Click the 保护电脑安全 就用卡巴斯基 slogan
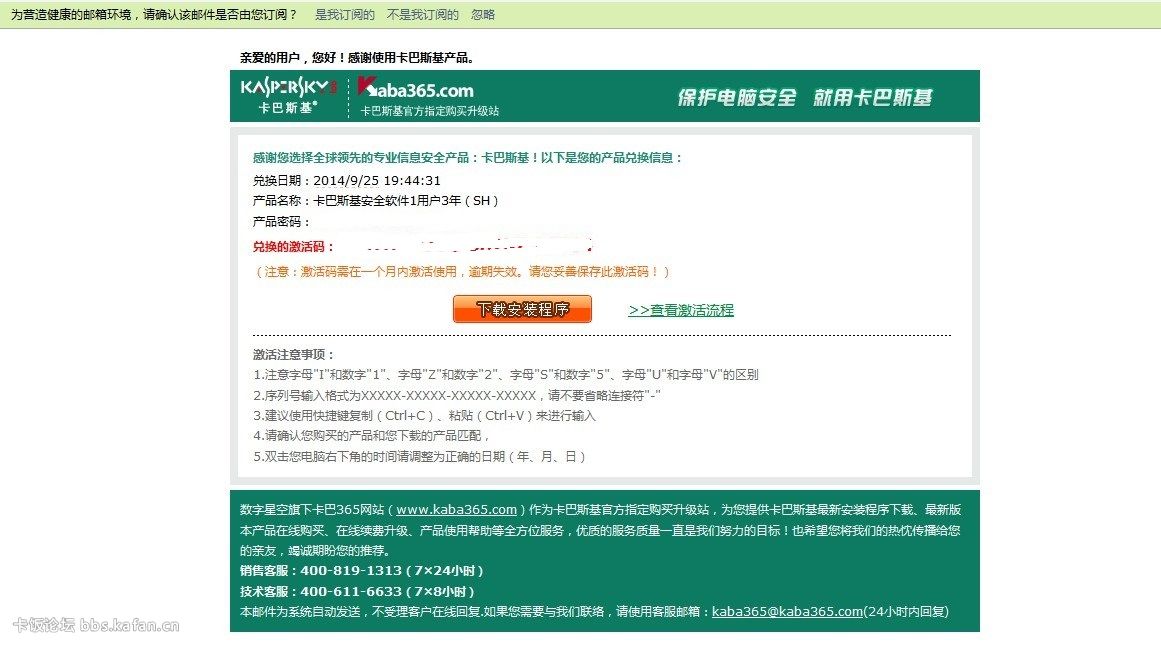1161x646 pixels. point(805,97)
